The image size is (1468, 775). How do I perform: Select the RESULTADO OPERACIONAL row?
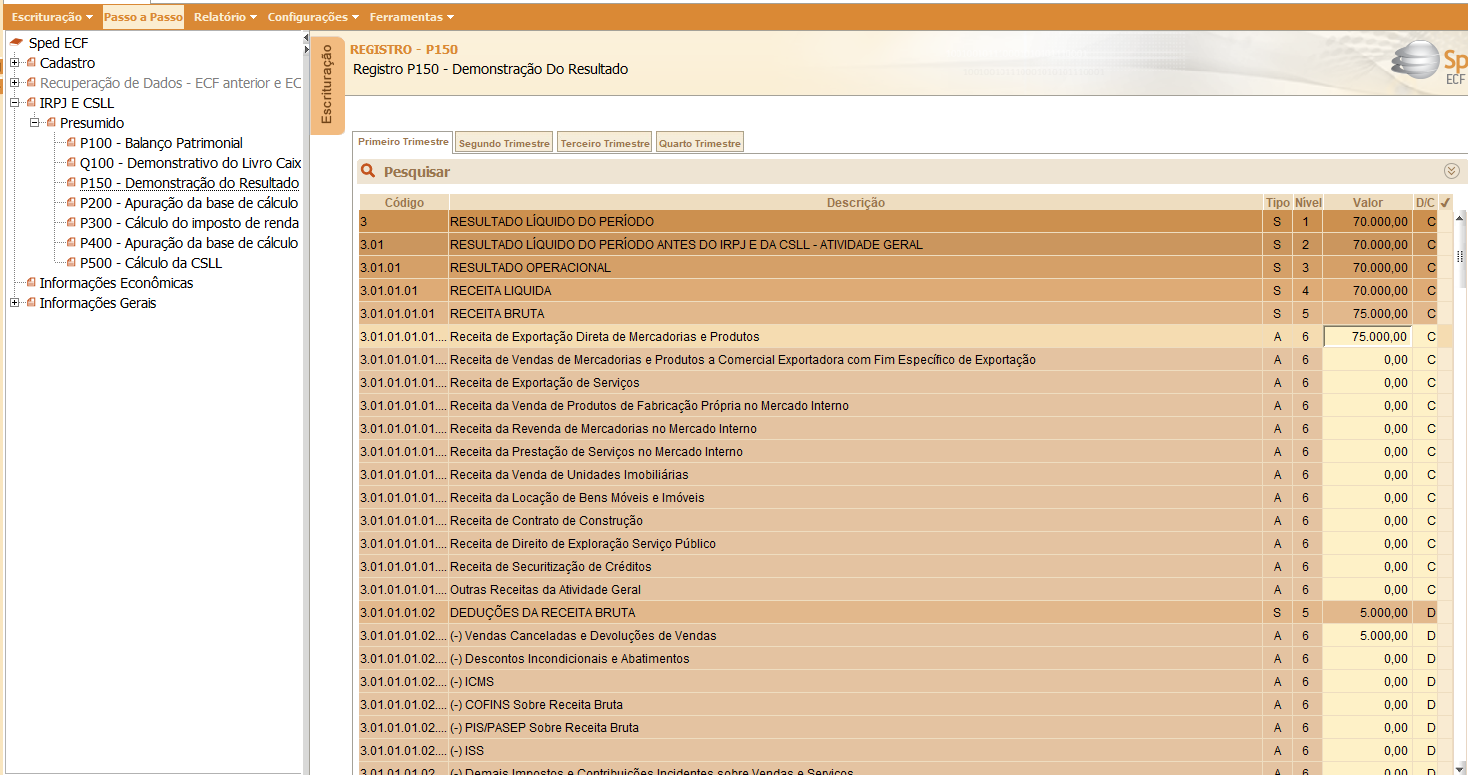point(905,268)
